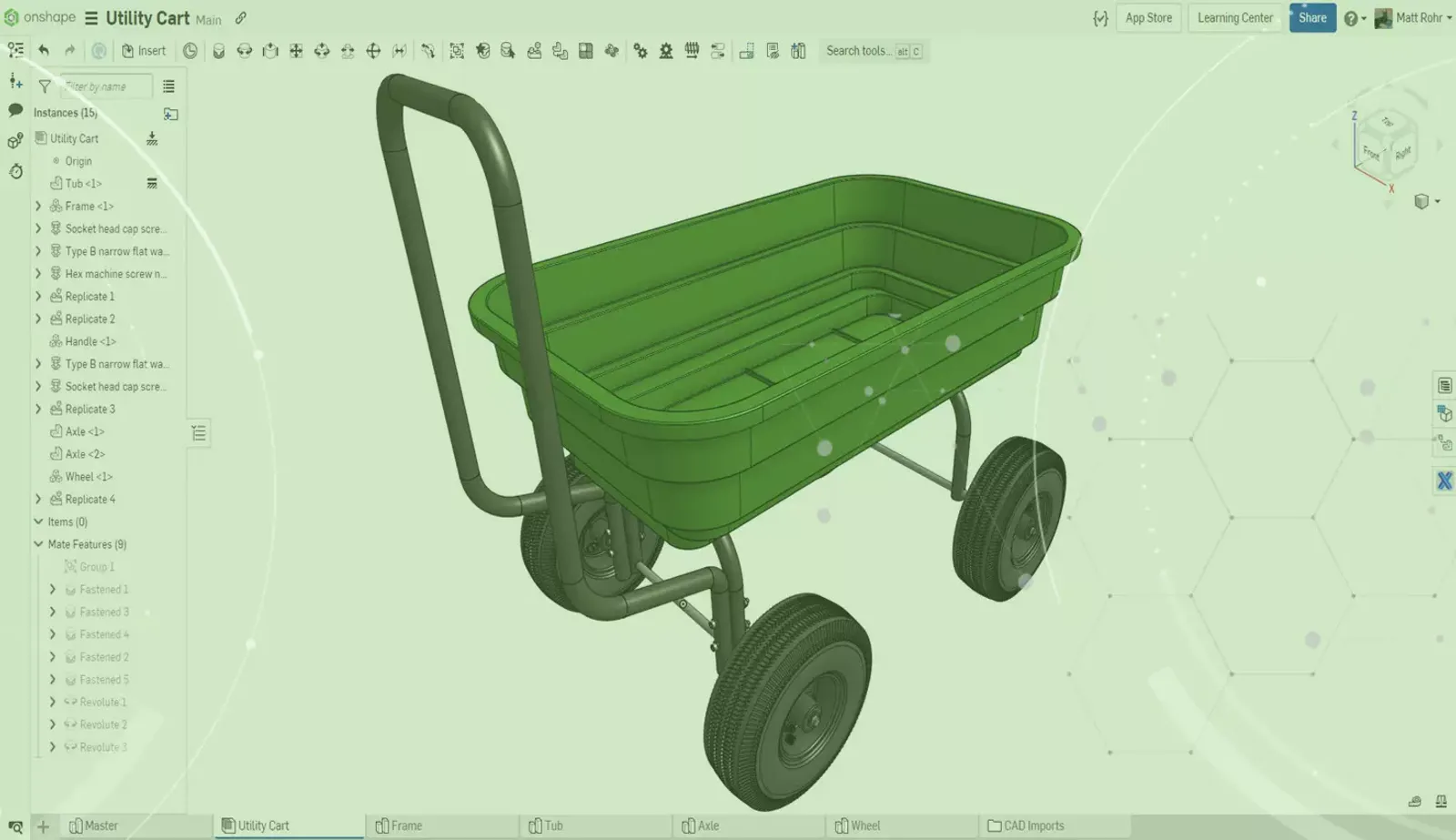Open the Insert parts dialog
Screen dimensions: 1456x840
[x=143, y=50]
